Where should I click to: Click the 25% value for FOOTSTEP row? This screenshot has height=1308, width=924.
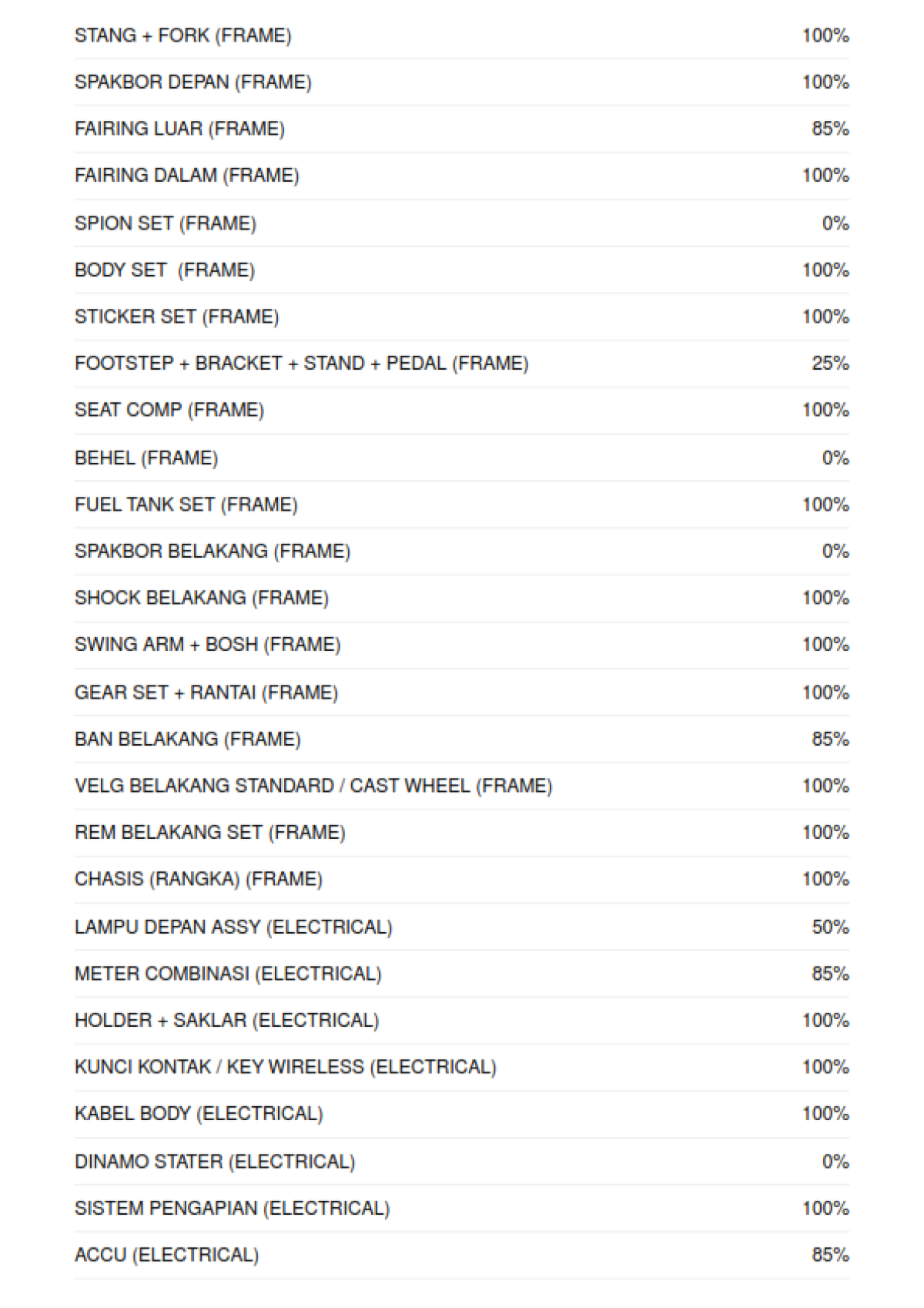coord(829,364)
